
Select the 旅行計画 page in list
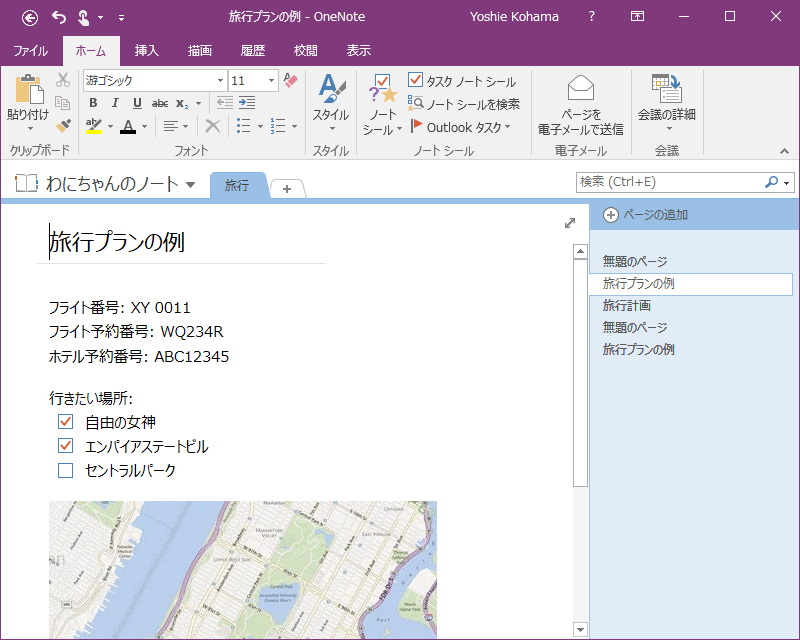tap(626, 305)
